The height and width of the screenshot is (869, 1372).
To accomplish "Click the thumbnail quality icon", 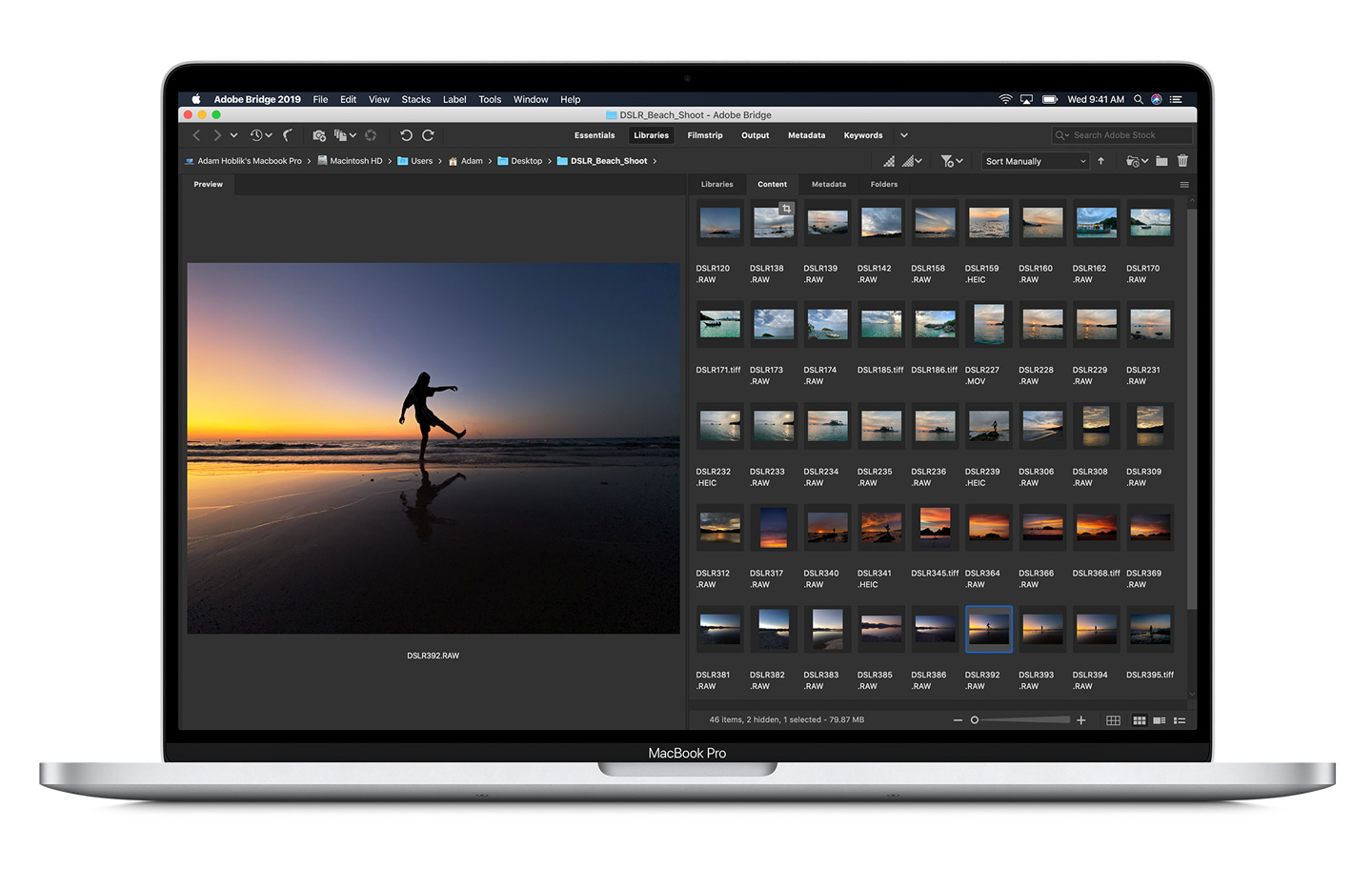I will coord(889,161).
